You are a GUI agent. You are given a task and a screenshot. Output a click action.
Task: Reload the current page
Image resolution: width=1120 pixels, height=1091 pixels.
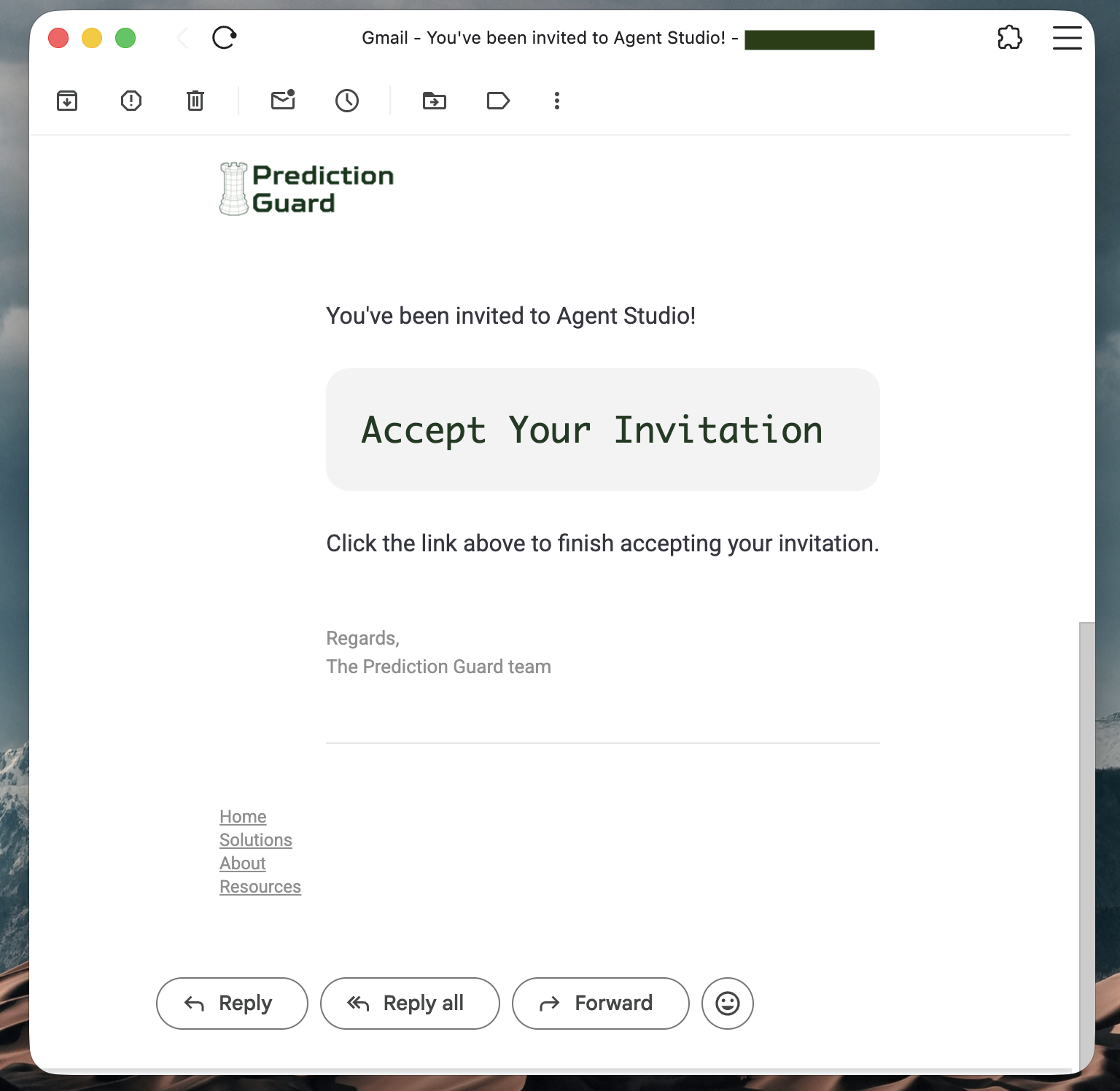225,37
